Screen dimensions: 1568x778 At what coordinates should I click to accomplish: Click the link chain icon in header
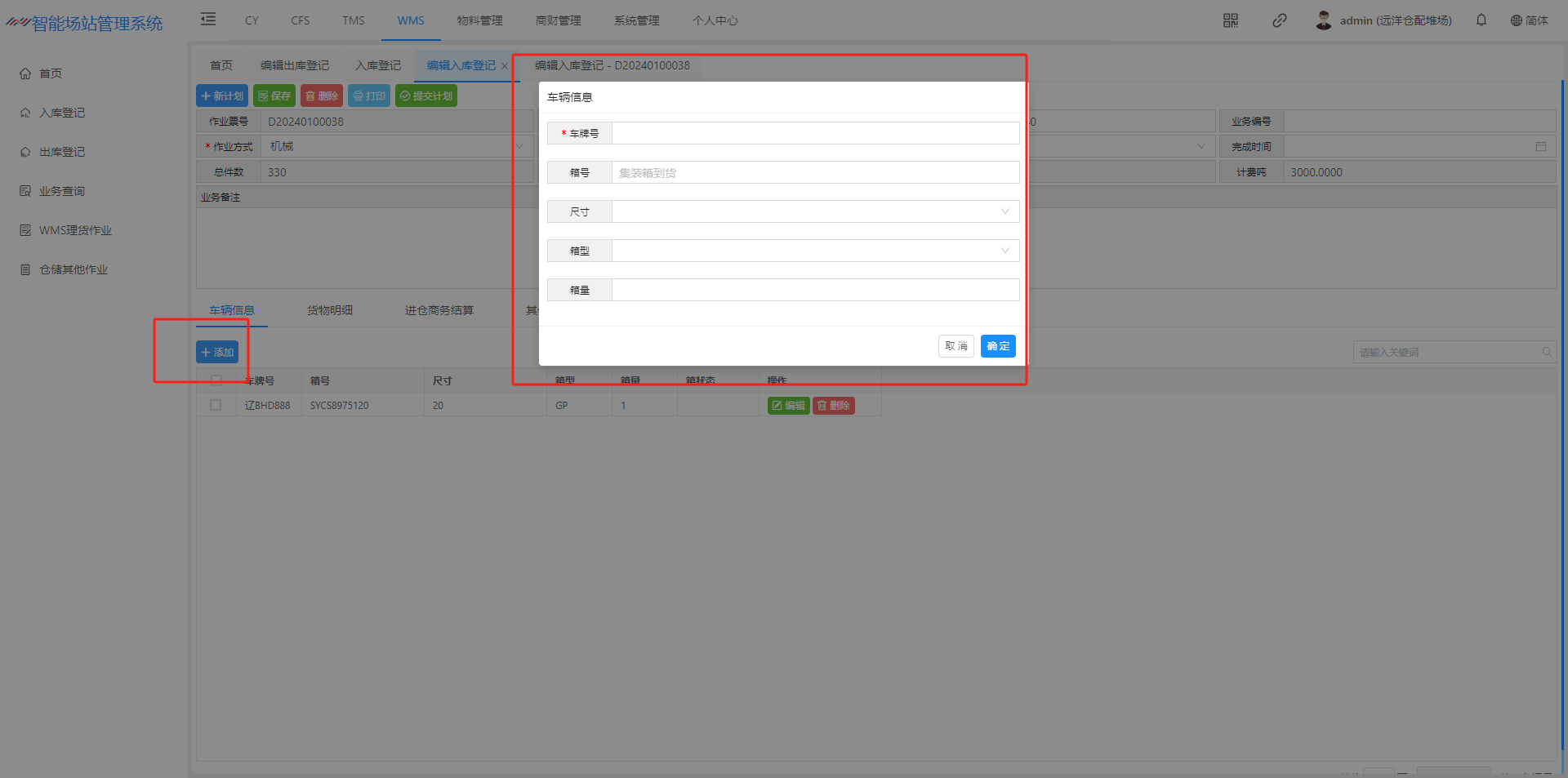tap(1279, 20)
